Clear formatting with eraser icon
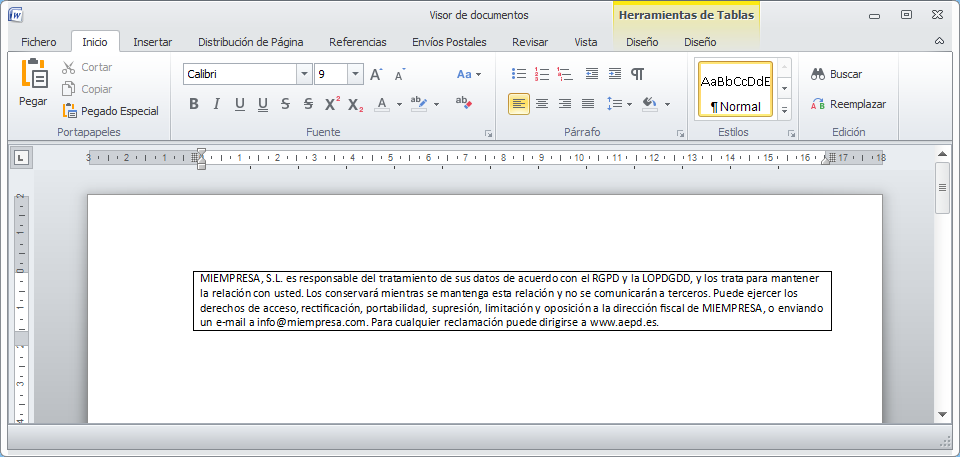 pyautogui.click(x=464, y=103)
